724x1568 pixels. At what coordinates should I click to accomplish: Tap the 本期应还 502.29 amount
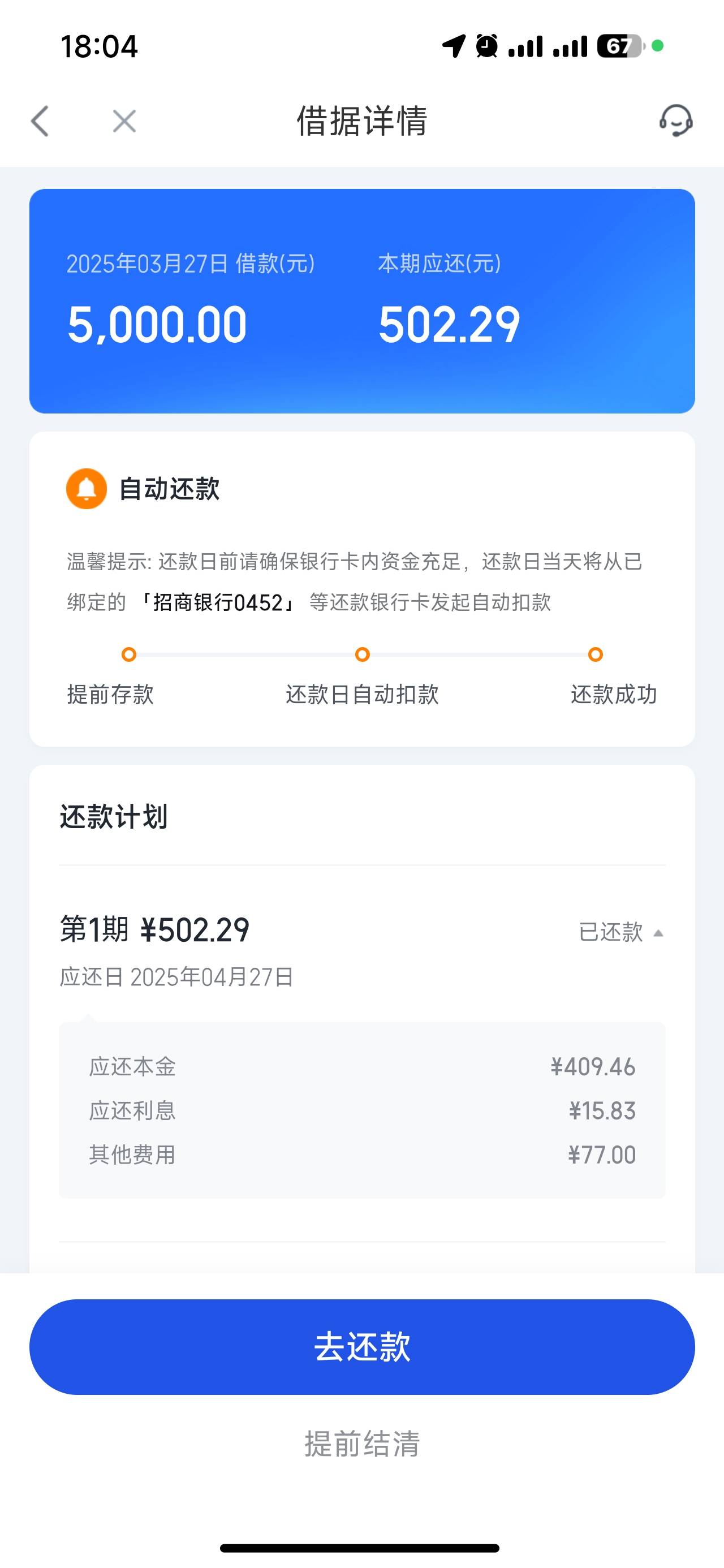(x=449, y=325)
